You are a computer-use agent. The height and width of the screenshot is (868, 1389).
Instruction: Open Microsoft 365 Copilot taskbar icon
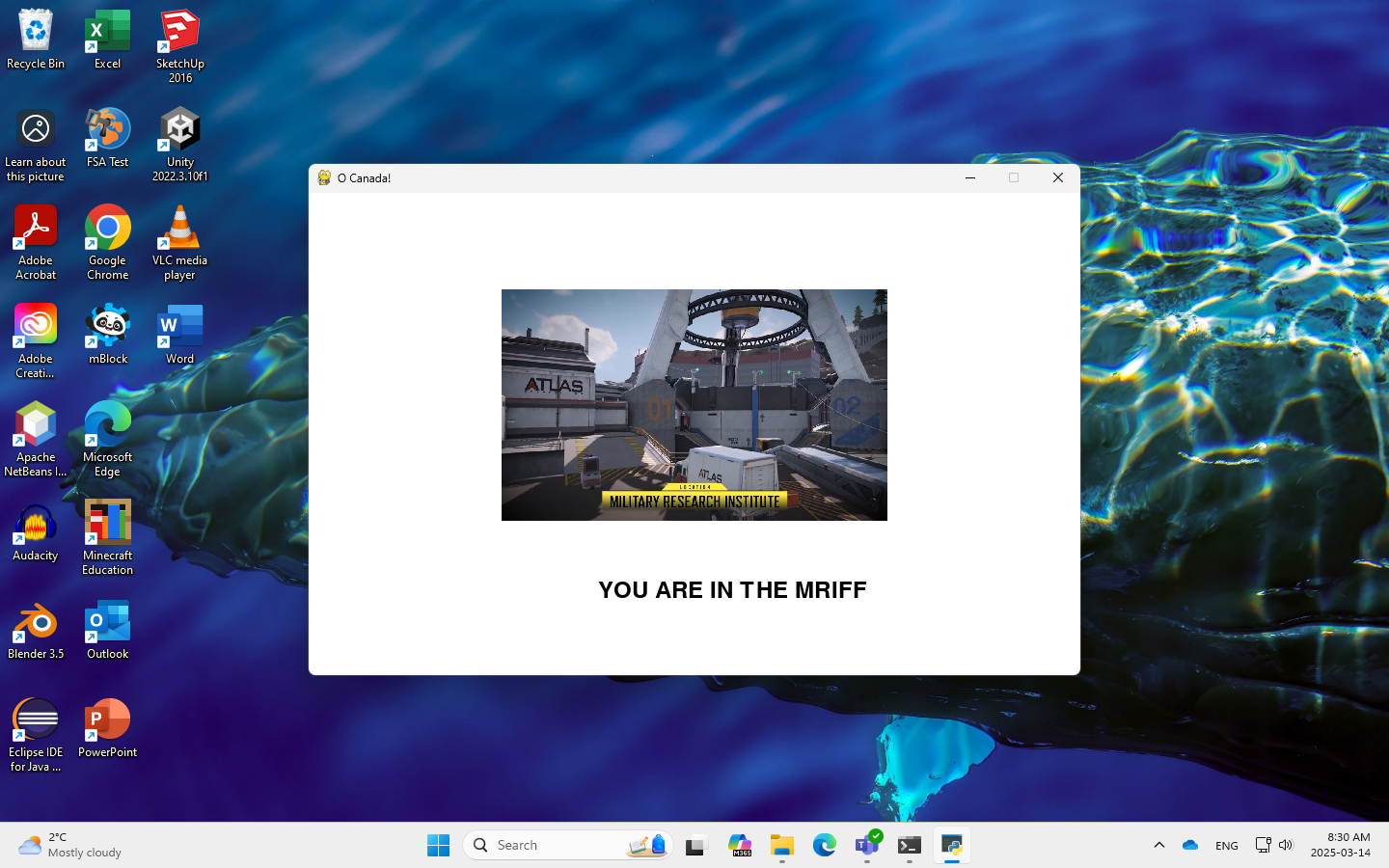click(740, 845)
